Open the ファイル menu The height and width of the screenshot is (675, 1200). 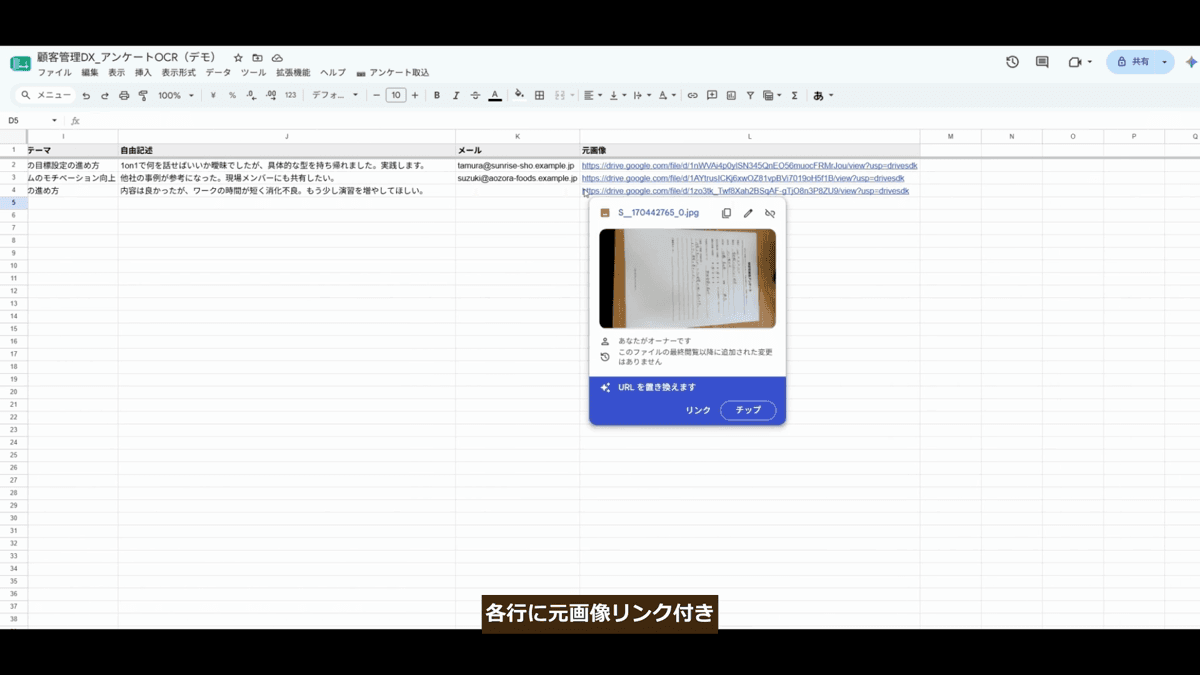pos(54,73)
